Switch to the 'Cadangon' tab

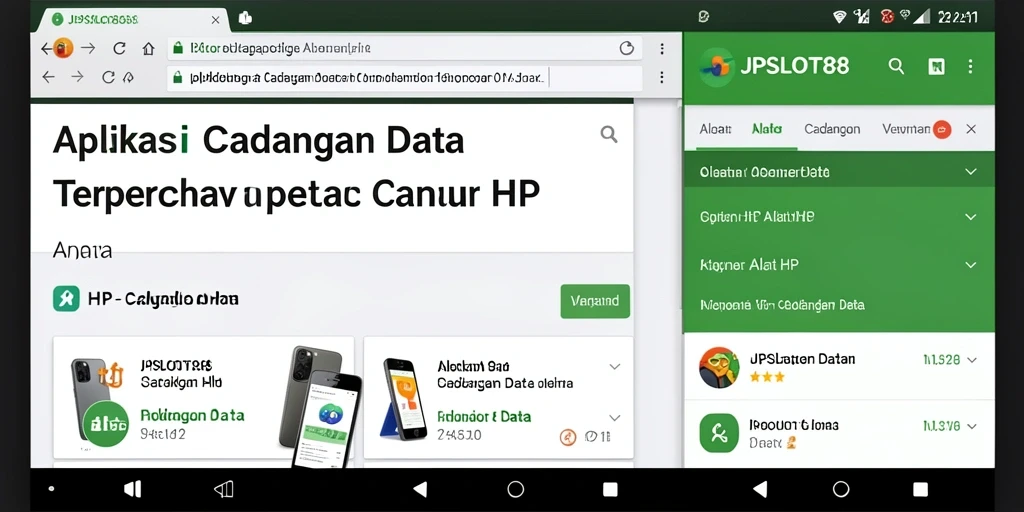832,129
